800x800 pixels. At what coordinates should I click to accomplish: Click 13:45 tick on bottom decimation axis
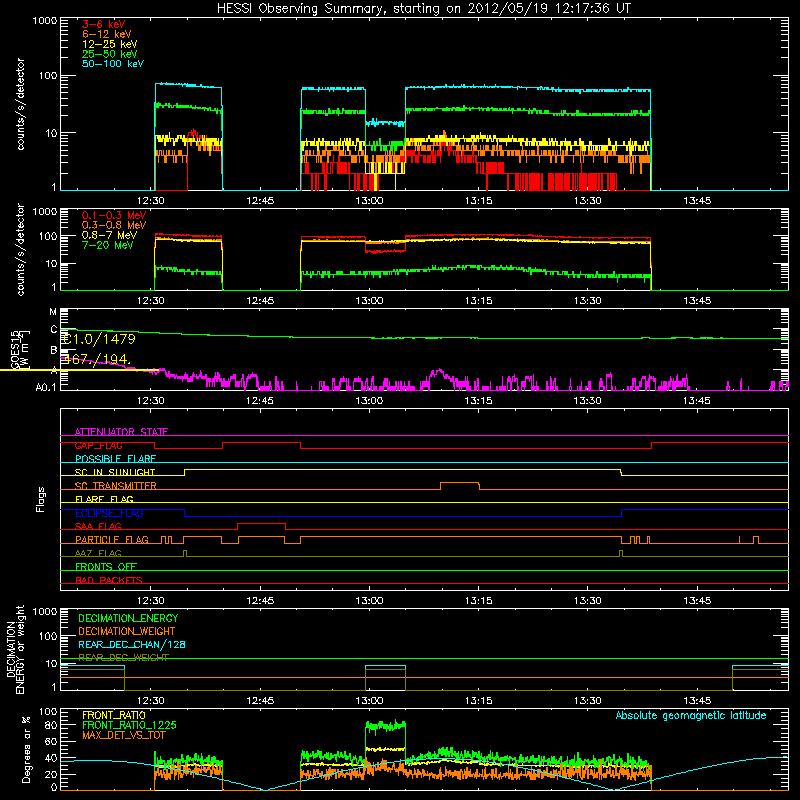697,701
